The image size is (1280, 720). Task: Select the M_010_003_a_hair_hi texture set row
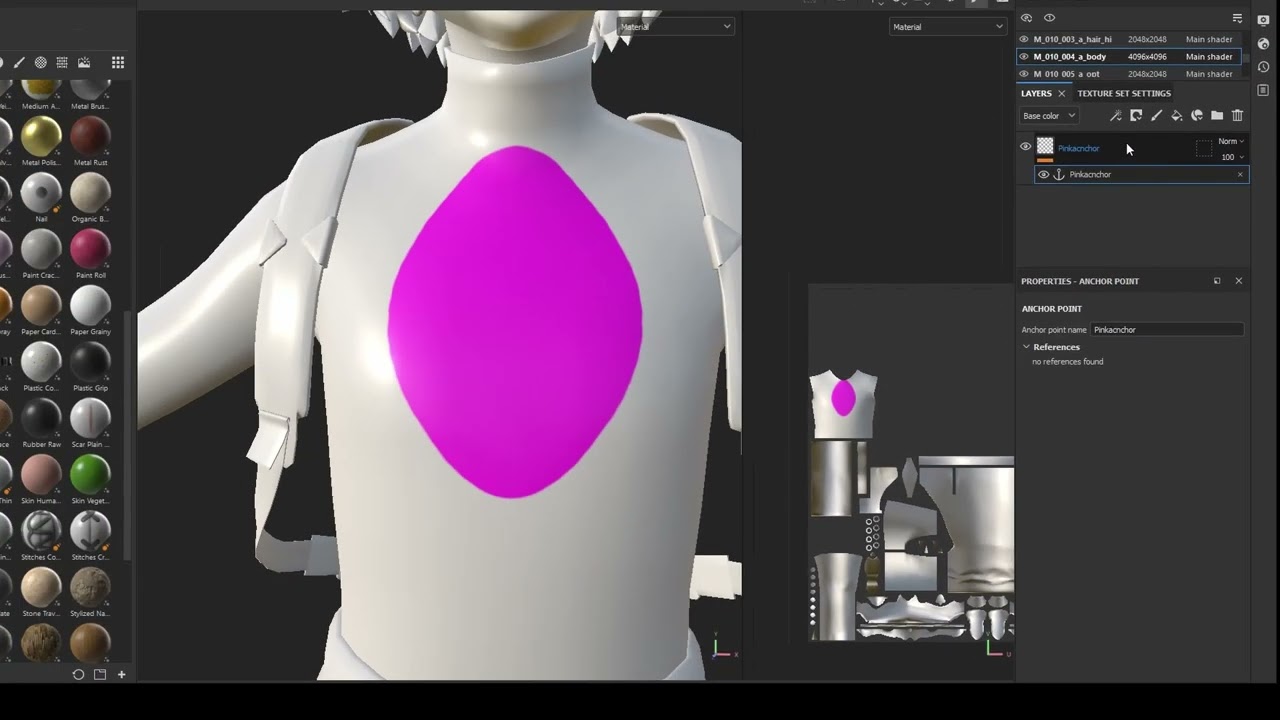click(x=1130, y=40)
